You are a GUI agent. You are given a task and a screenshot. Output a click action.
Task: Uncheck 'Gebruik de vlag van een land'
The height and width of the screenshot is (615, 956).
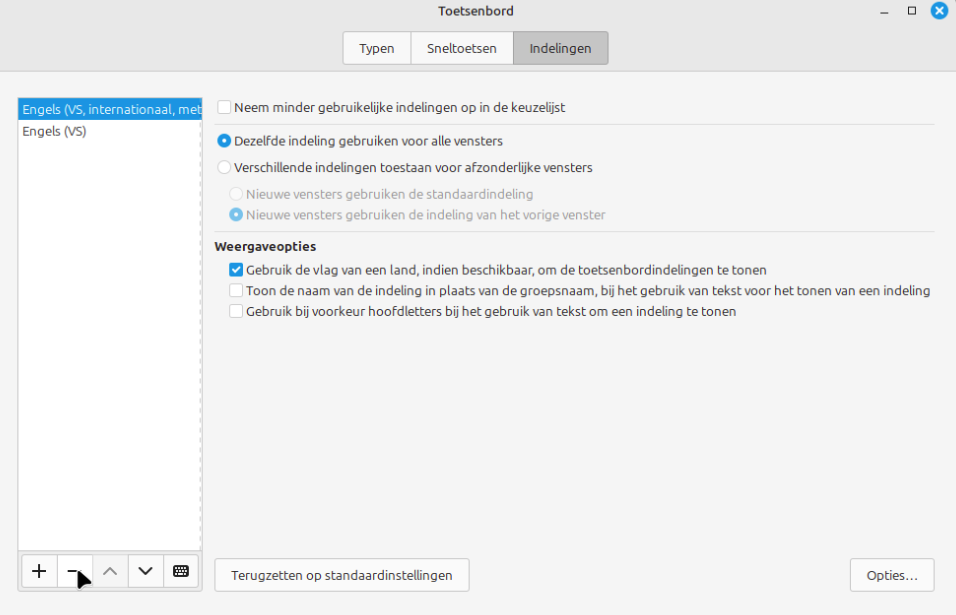pos(236,270)
